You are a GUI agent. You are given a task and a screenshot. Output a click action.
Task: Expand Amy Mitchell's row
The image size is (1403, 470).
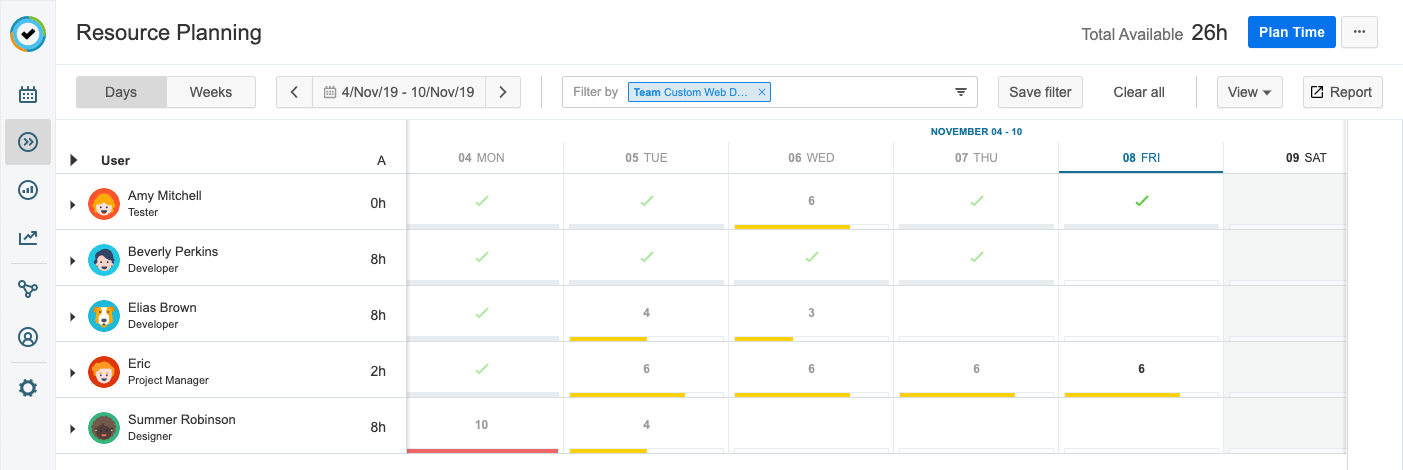(x=72, y=205)
